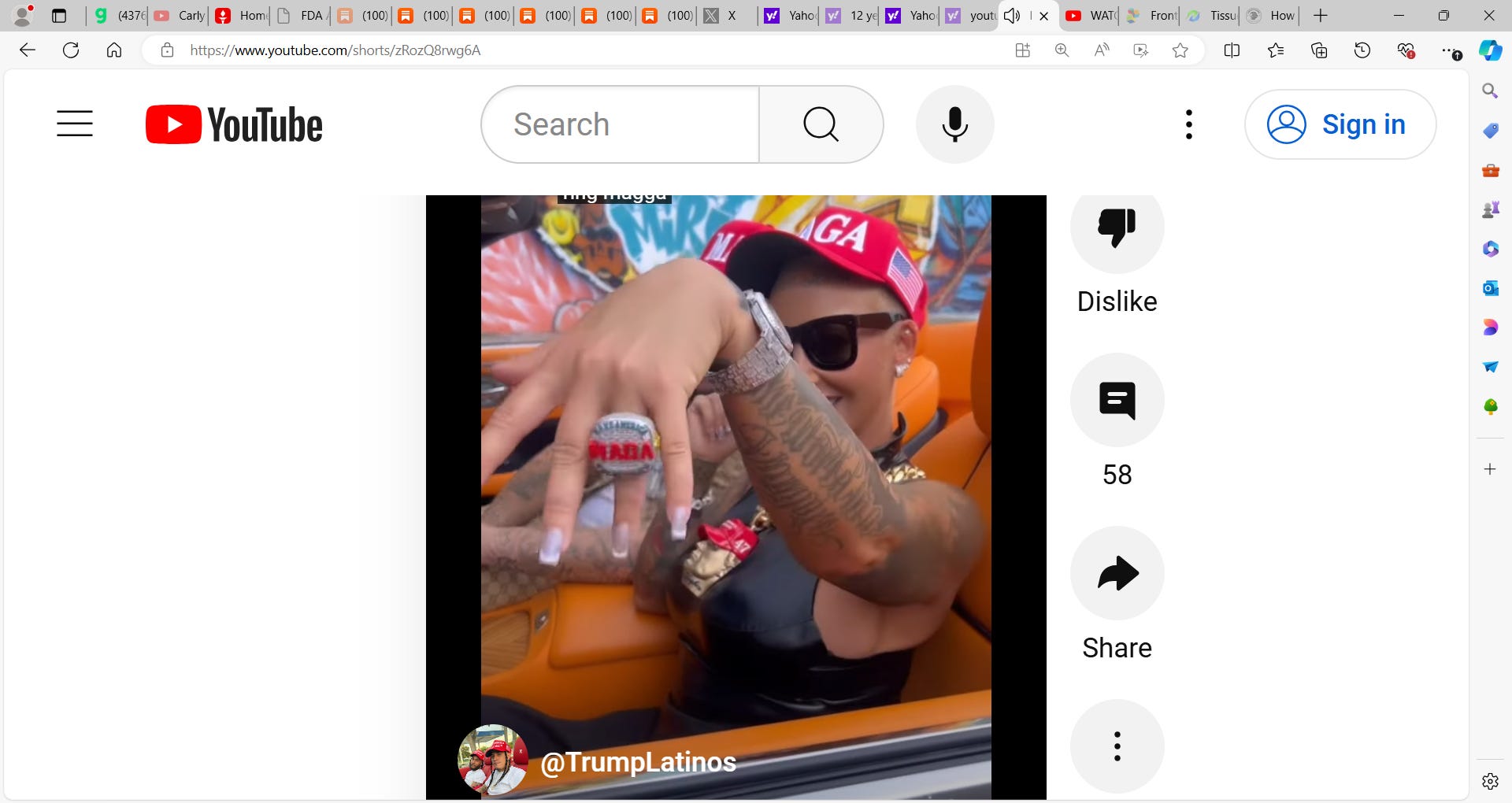Open the green tree icon in sidebar
Viewport: 1512px width, 803px height.
(1490, 406)
